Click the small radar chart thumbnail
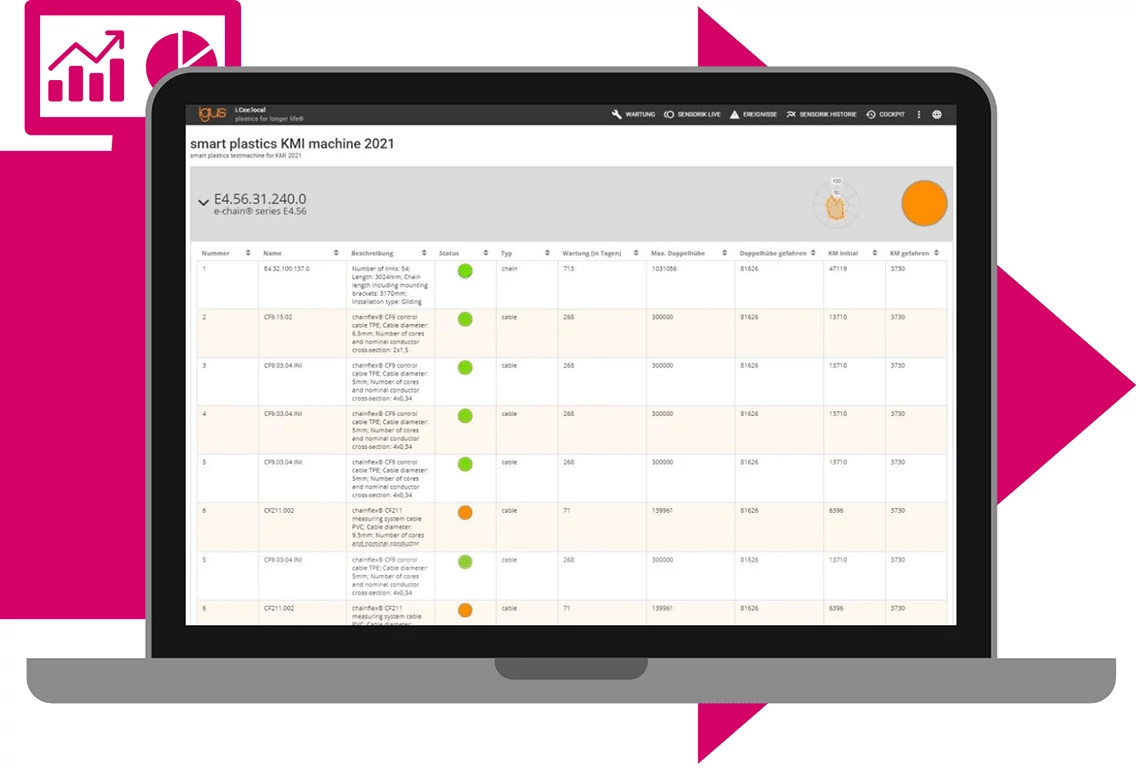This screenshot has height=770, width=1140. (837, 203)
